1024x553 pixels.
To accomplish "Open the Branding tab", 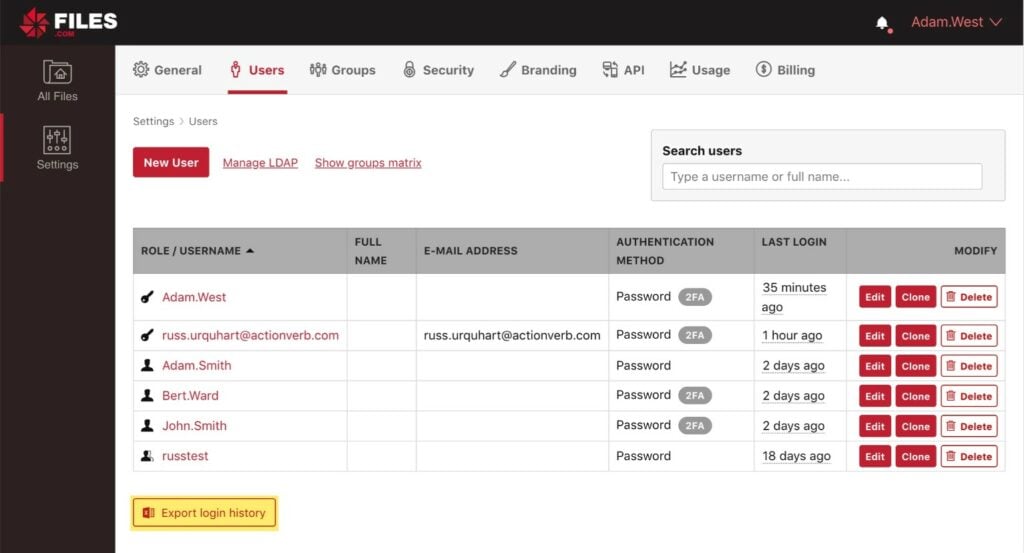I will click(x=538, y=70).
